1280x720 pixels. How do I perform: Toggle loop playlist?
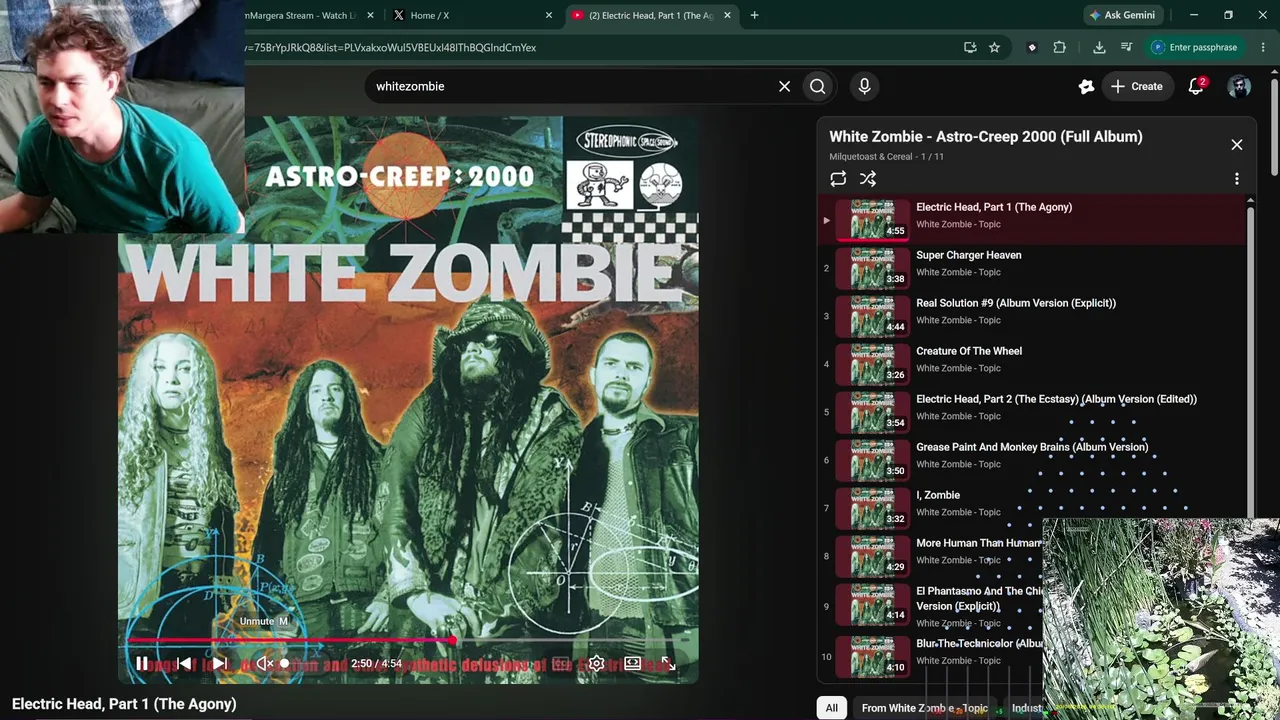838,179
